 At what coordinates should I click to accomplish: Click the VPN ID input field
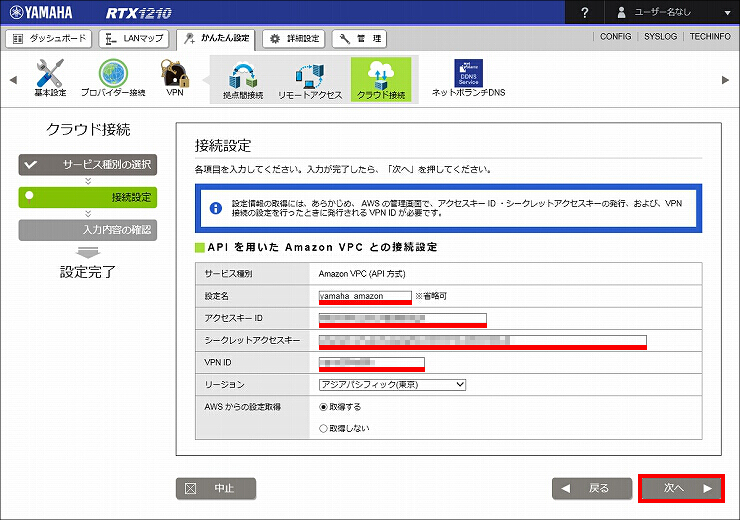point(372,363)
